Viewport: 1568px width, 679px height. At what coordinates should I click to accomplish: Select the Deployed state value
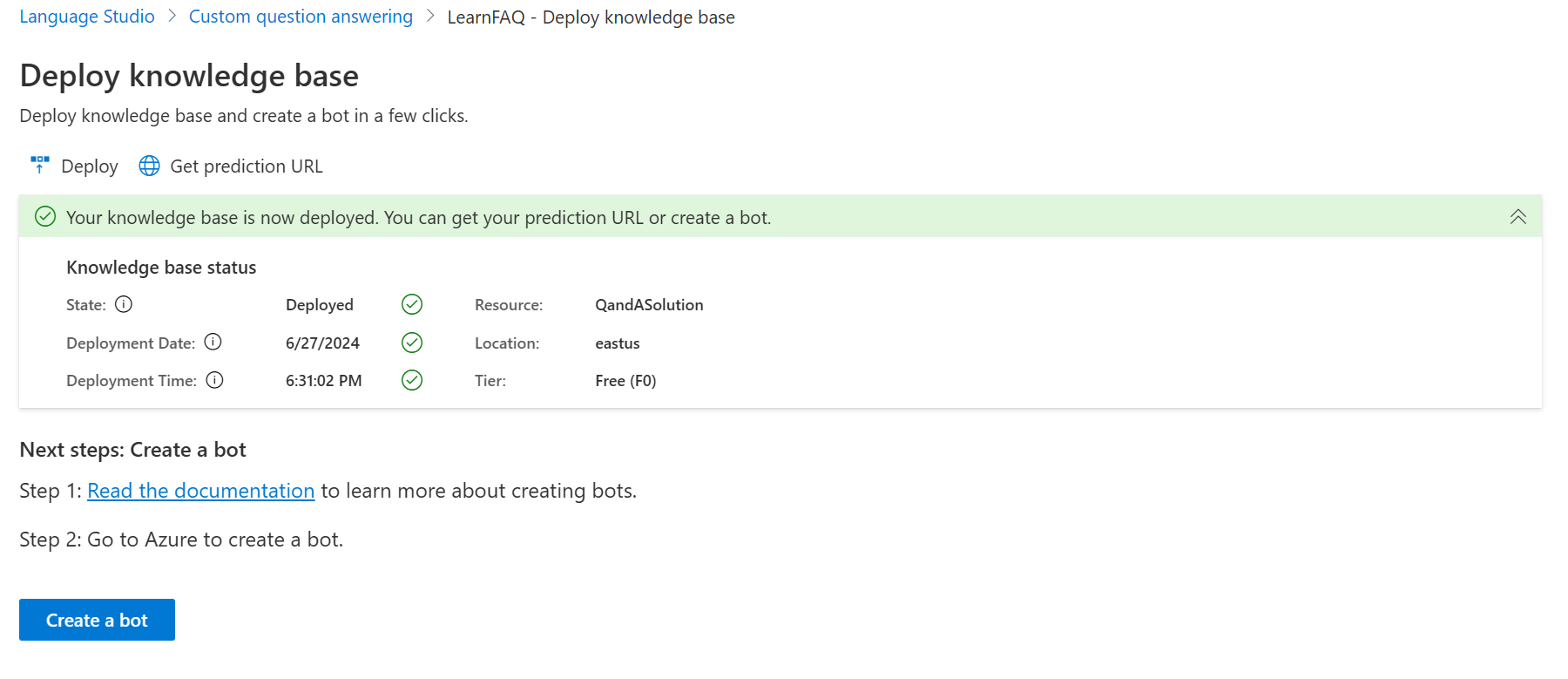point(320,305)
